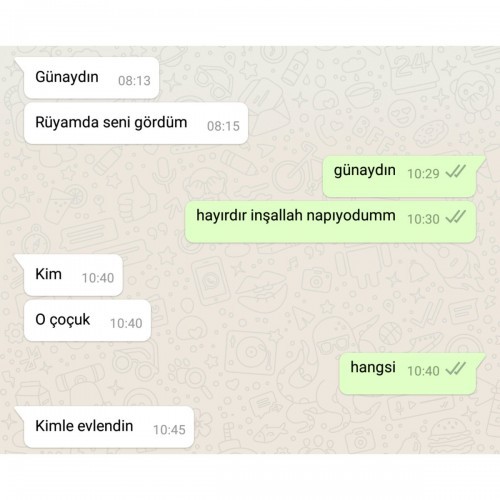500x500 pixels.
Task: Select the 'Rüyamda seni gördüm' message
Action: click(x=136, y=123)
